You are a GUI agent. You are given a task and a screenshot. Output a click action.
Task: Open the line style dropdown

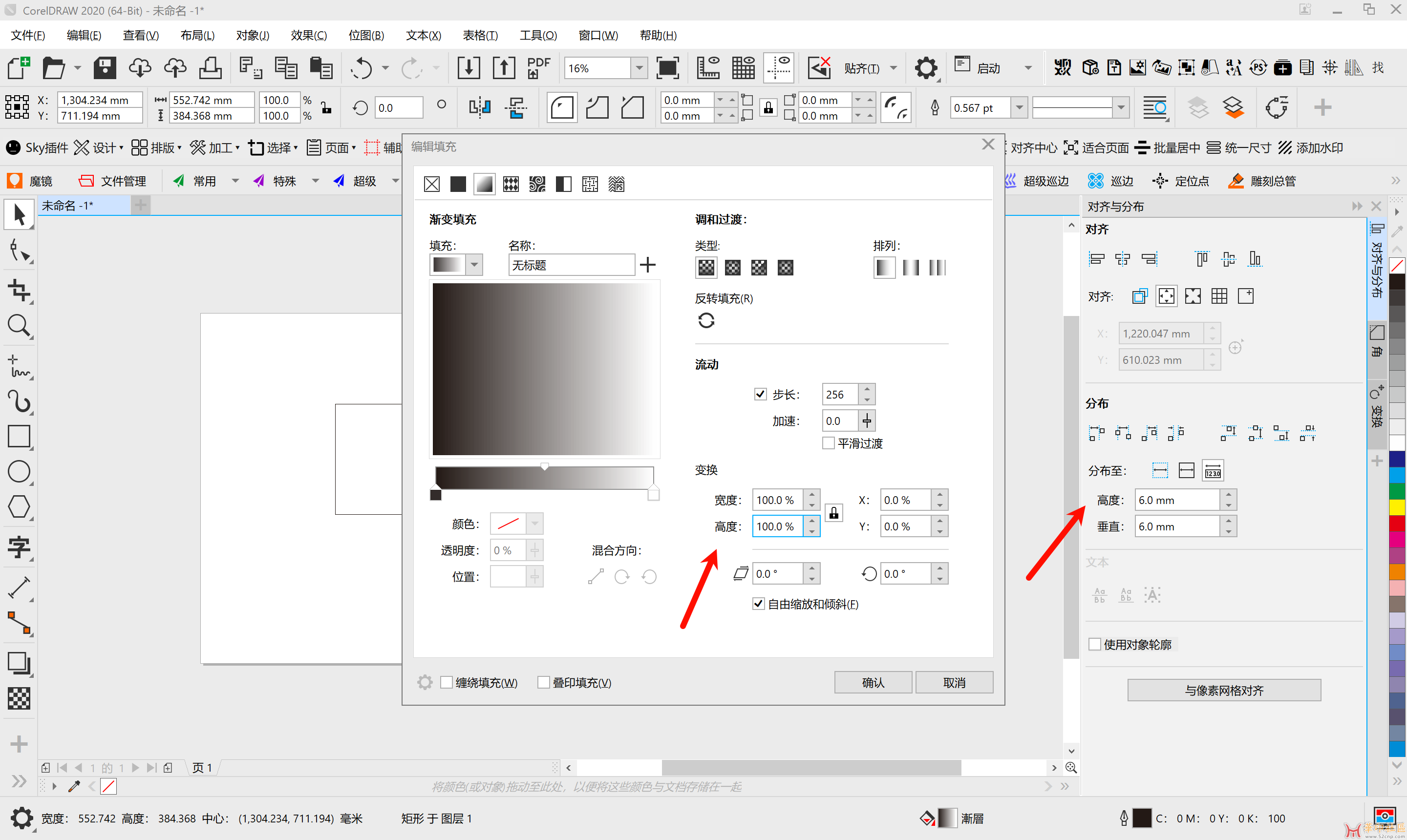[1121, 107]
